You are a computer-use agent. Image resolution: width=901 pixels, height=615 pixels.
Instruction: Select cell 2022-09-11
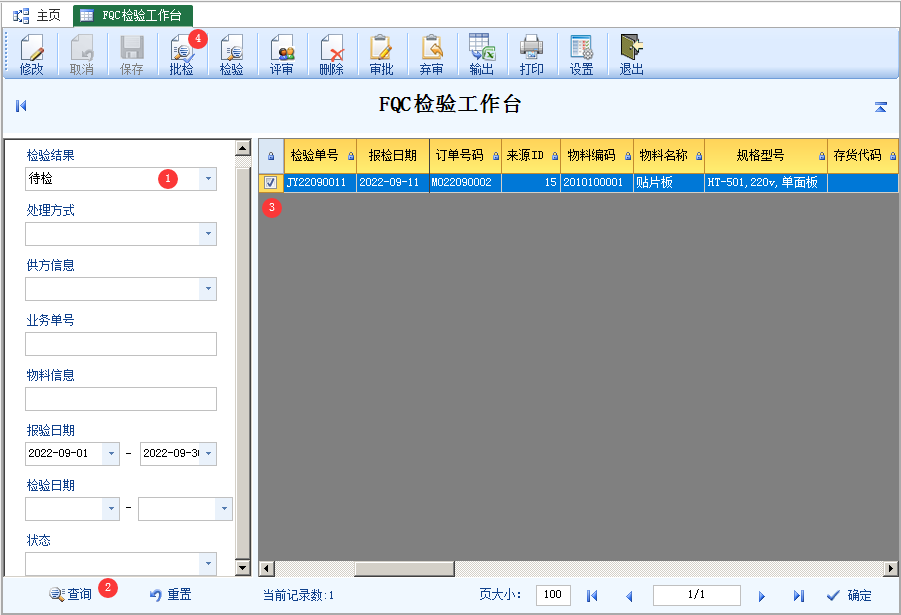(x=392, y=183)
